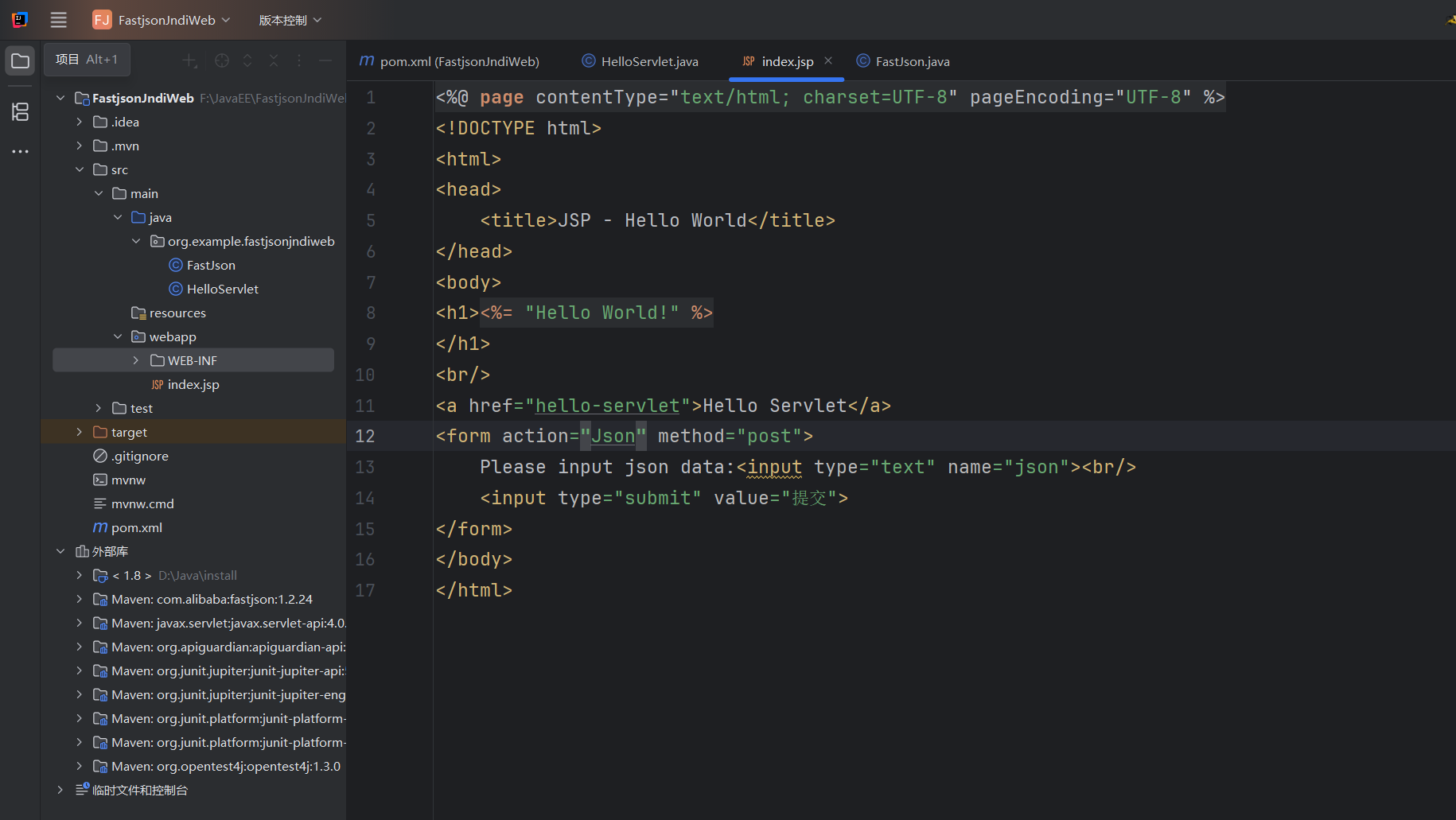The height and width of the screenshot is (820, 1456).
Task: Expand the fastjson:1.2.24 Maven library chevron
Action: point(80,599)
